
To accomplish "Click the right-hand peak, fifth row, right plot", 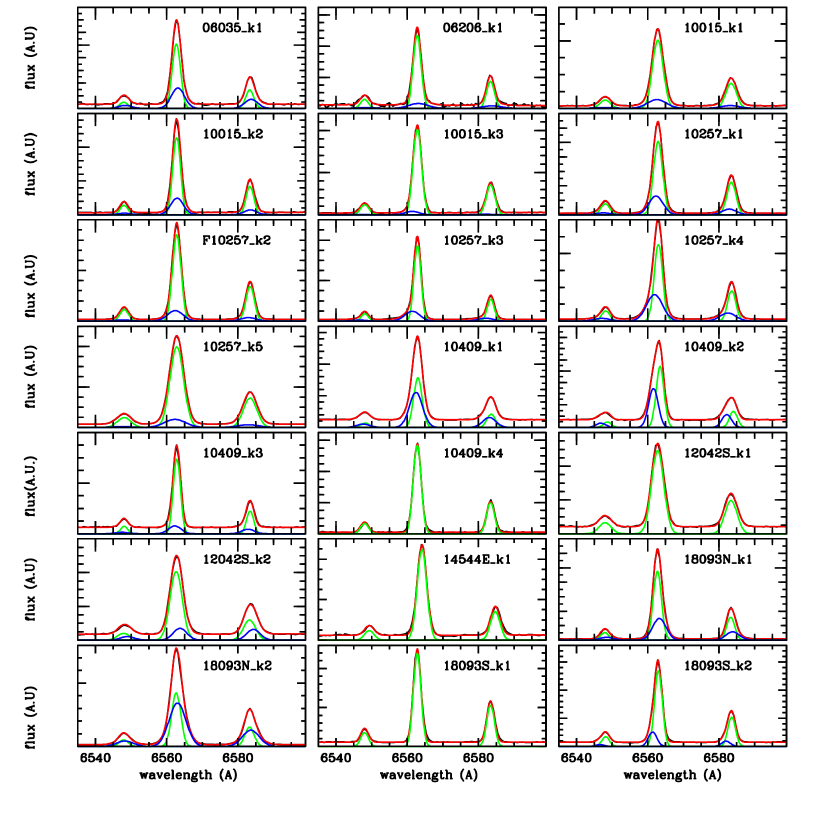I will point(731,497).
